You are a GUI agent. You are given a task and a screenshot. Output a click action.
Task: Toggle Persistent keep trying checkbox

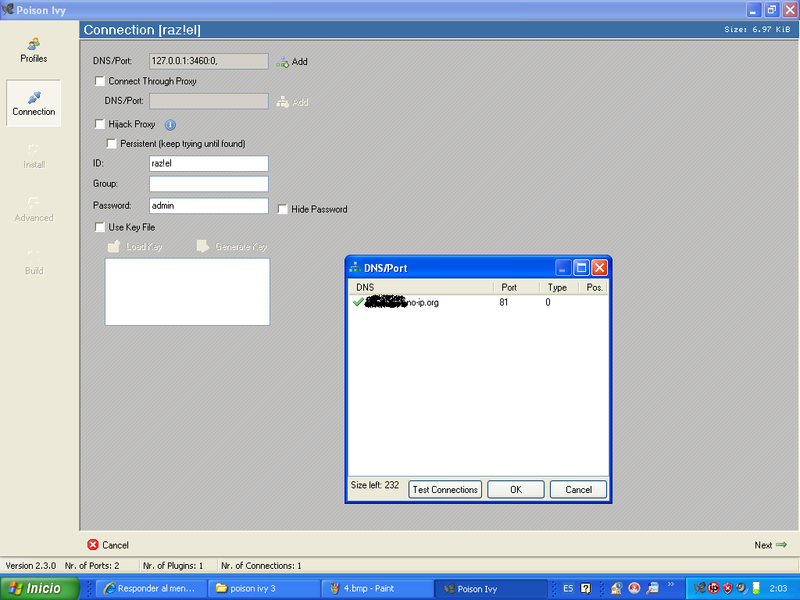111,143
